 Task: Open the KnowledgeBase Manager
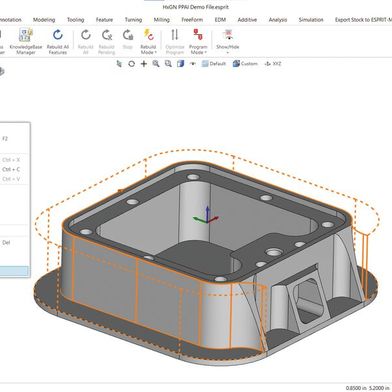[x=26, y=41]
